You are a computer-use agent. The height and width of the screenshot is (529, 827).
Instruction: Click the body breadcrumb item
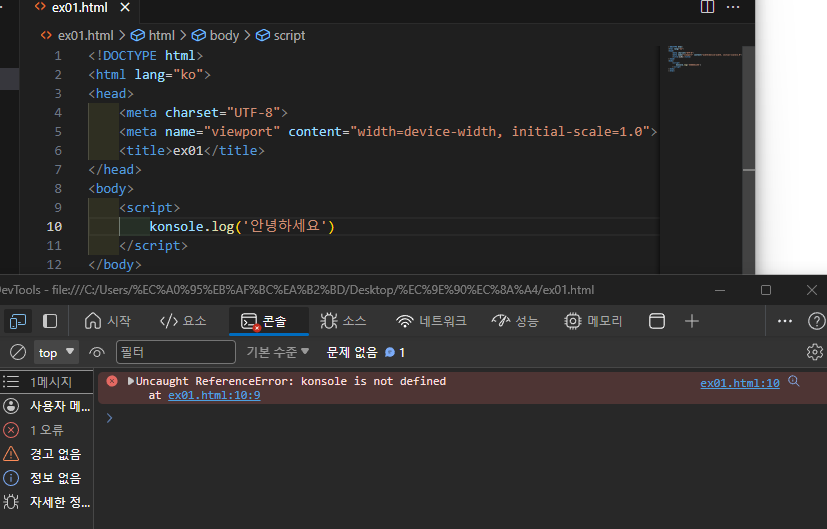pos(215,35)
